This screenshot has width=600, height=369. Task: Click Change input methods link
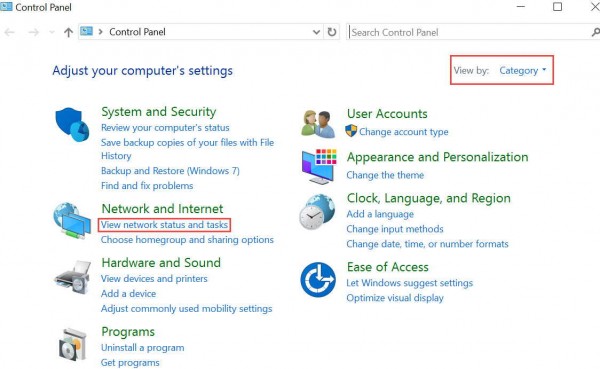(395, 229)
